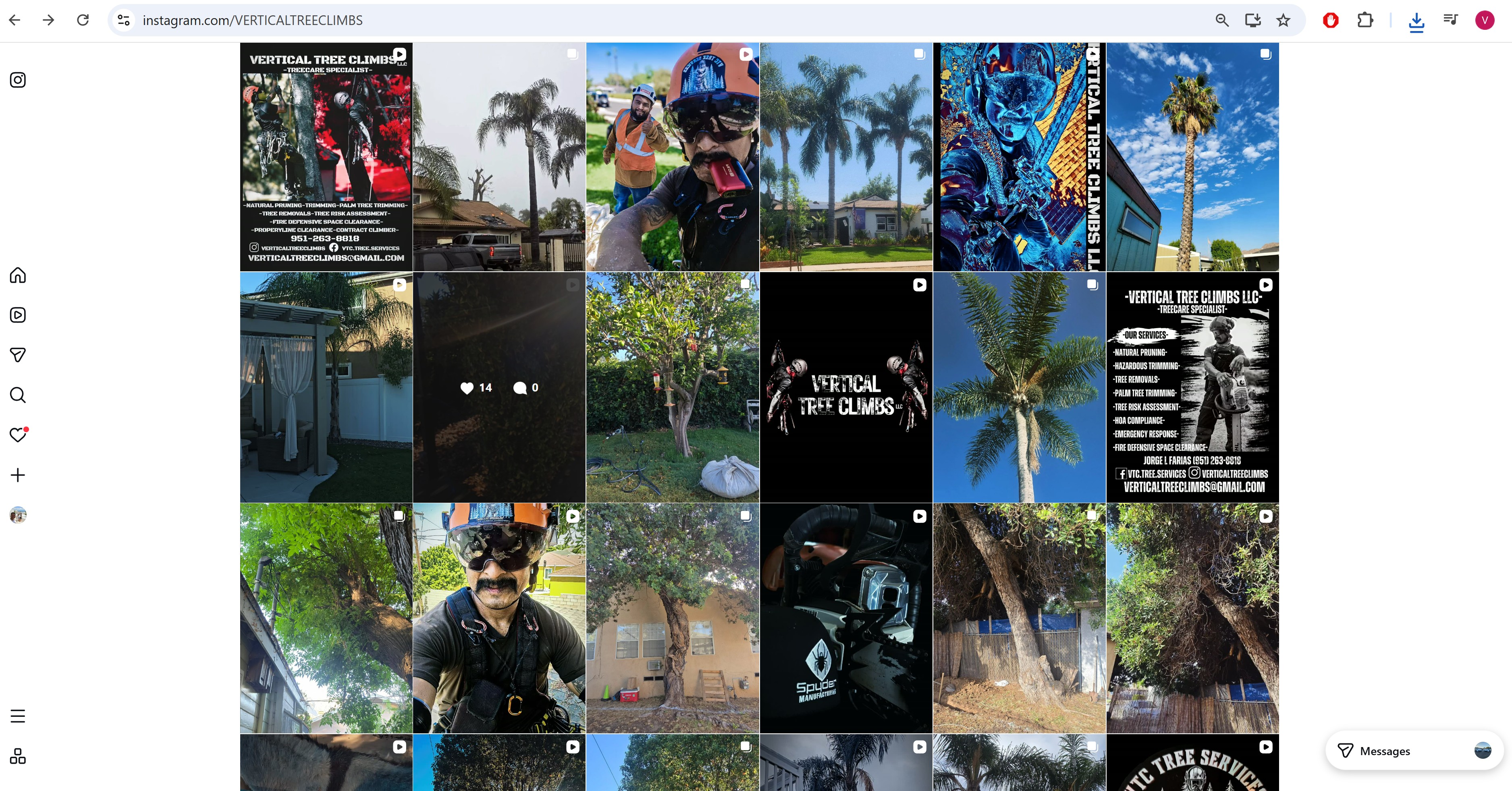This screenshot has width=1512, height=791.
Task: Go to the Instagram Home feed
Action: pyautogui.click(x=18, y=275)
